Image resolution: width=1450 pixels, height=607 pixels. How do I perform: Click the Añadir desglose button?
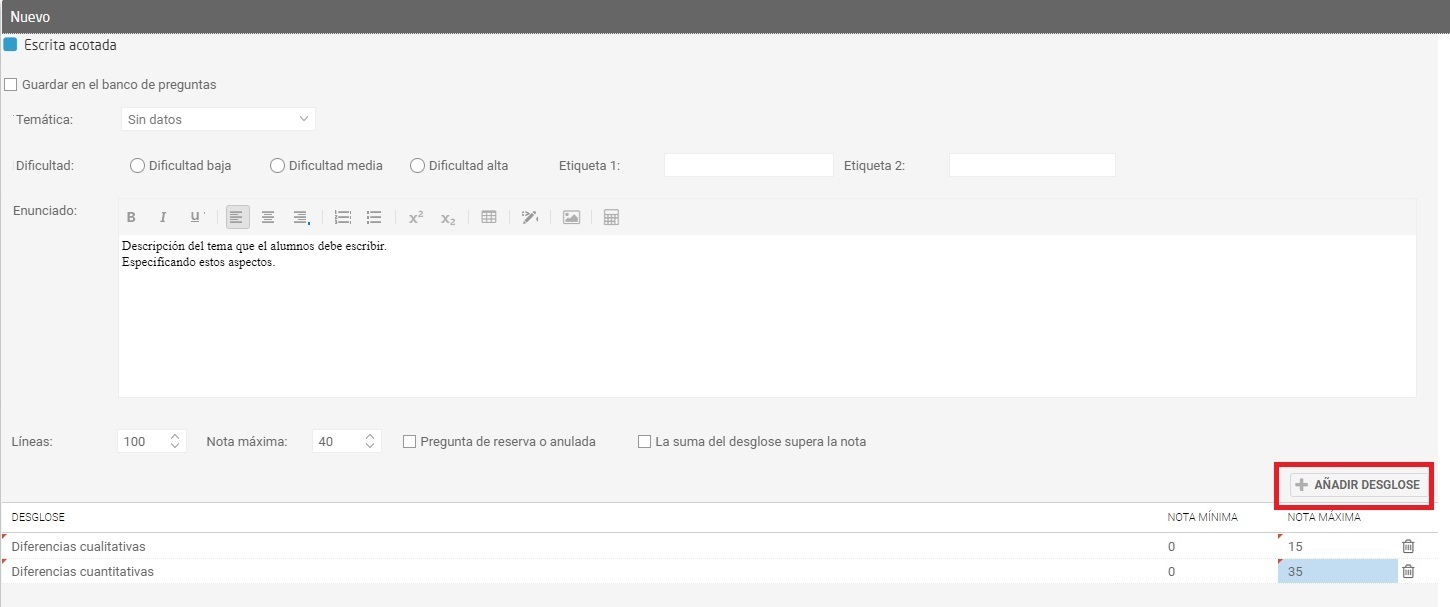tap(1357, 485)
